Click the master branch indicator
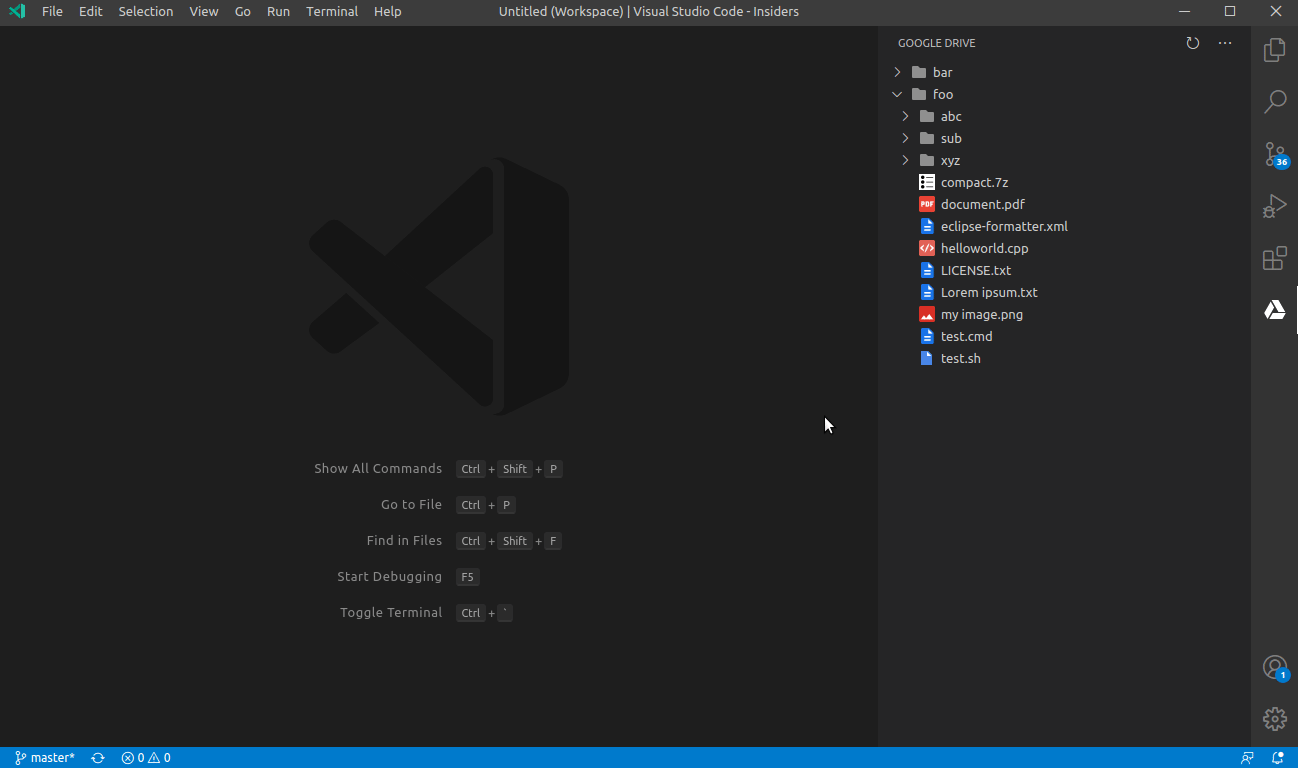Screen dimensions: 1298x768 [x=45, y=758]
